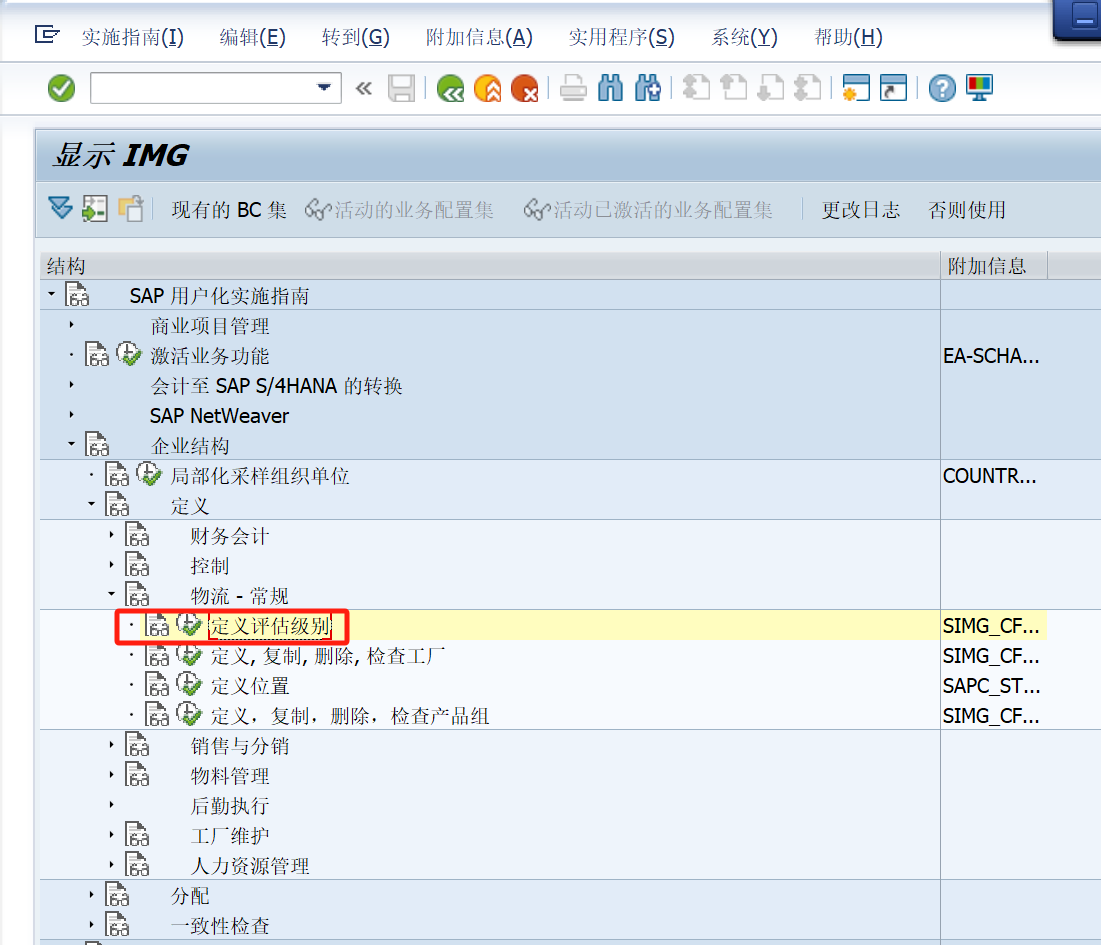Click the window menu icon left of 实施指南

[x=47, y=34]
